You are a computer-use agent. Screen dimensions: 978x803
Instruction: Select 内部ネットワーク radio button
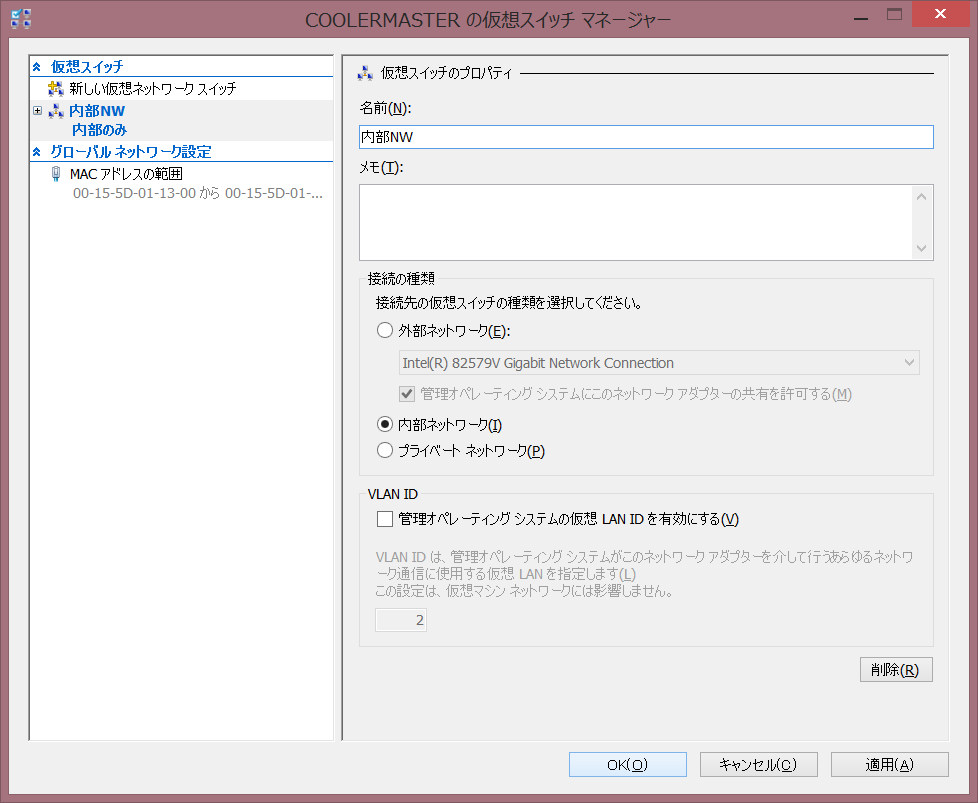385,425
